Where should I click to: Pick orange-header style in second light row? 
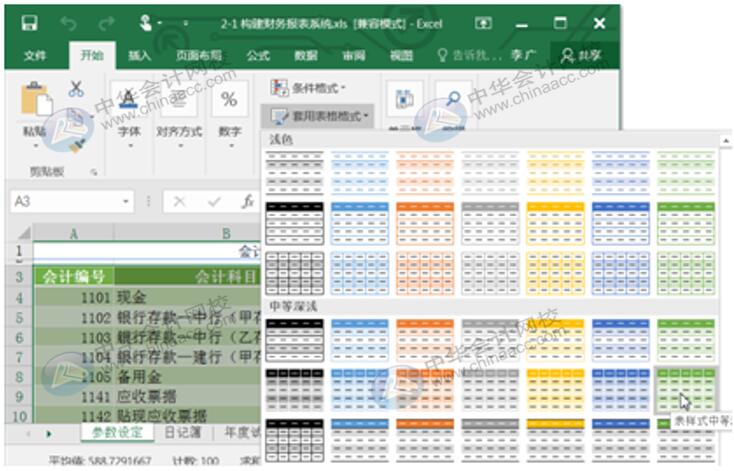[x=425, y=223]
